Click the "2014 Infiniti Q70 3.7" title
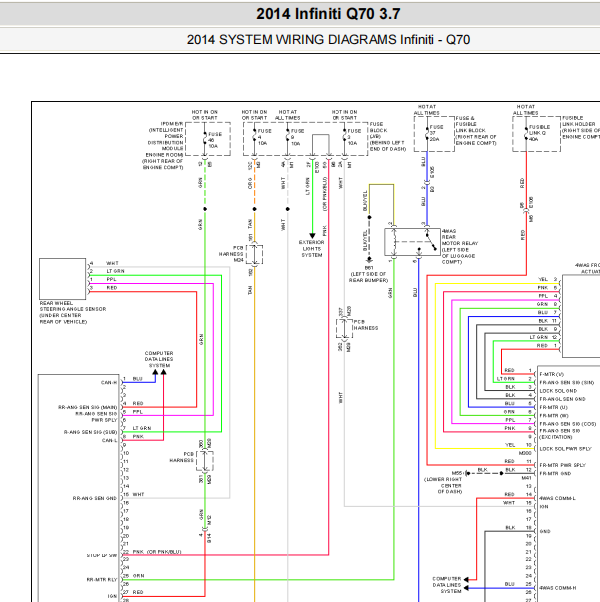The image size is (600, 602). (x=328, y=14)
